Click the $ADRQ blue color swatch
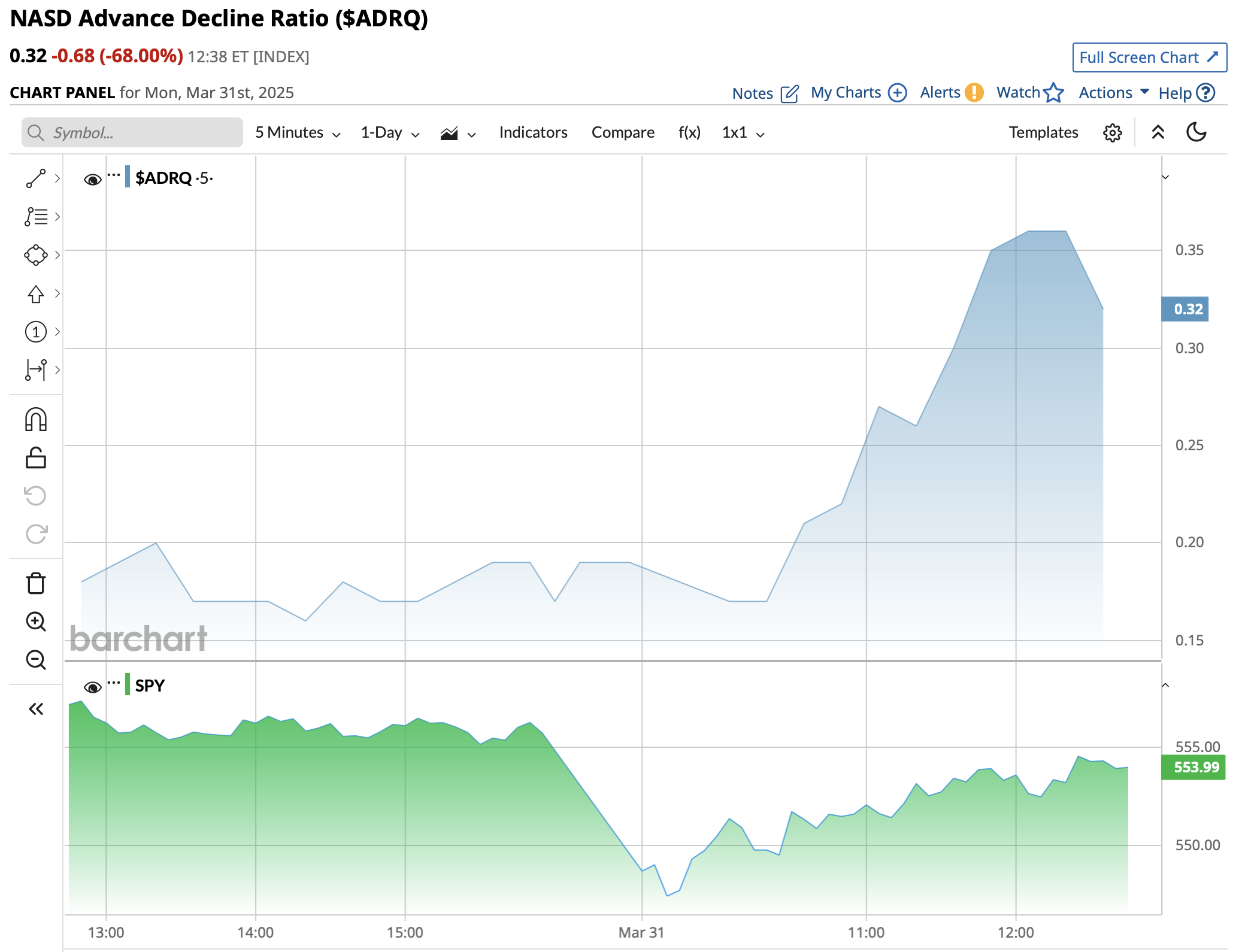Image resolution: width=1242 pixels, height=952 pixels. tap(128, 177)
